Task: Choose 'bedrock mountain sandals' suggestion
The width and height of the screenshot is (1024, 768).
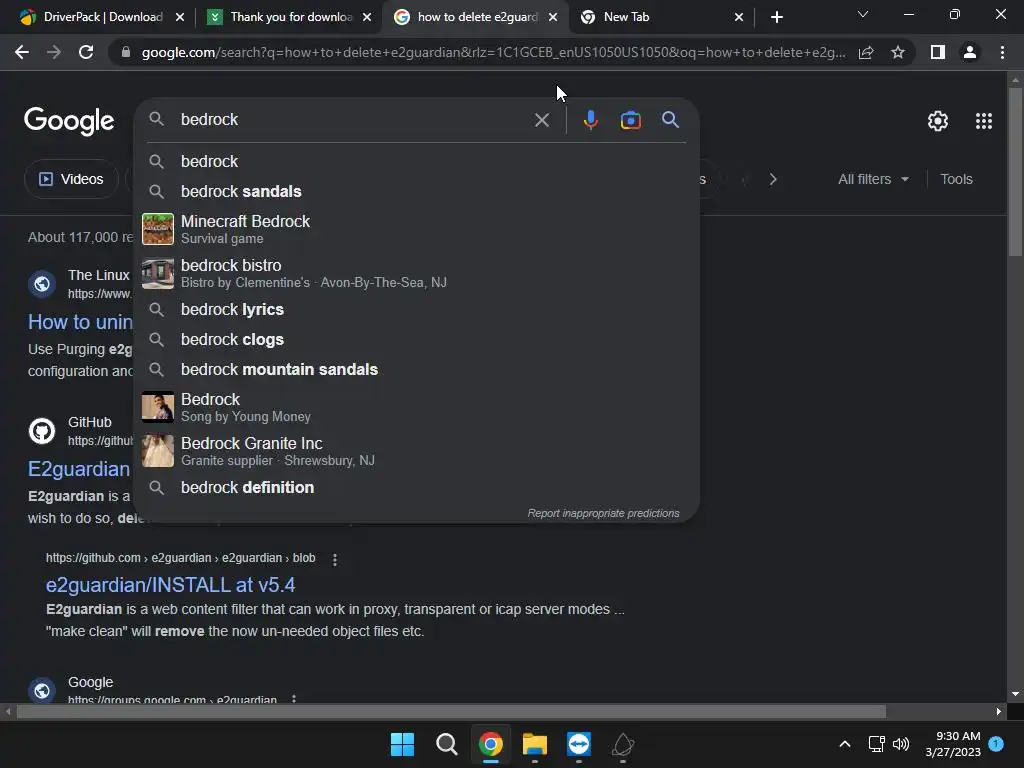Action: click(417, 370)
